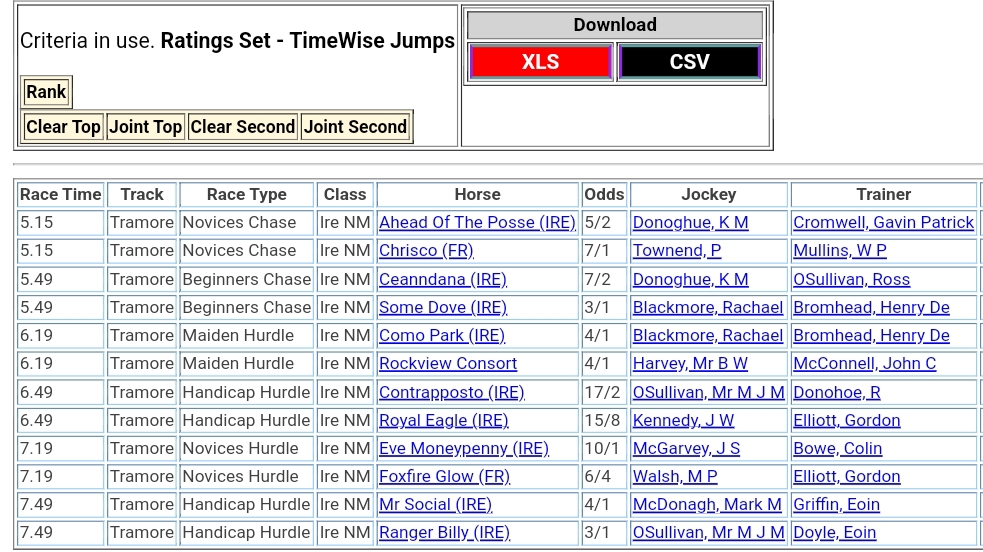This screenshot has width=983, height=552.
Task: View jockey Blackmore, Rachael for Some Dove
Action: click(707, 307)
